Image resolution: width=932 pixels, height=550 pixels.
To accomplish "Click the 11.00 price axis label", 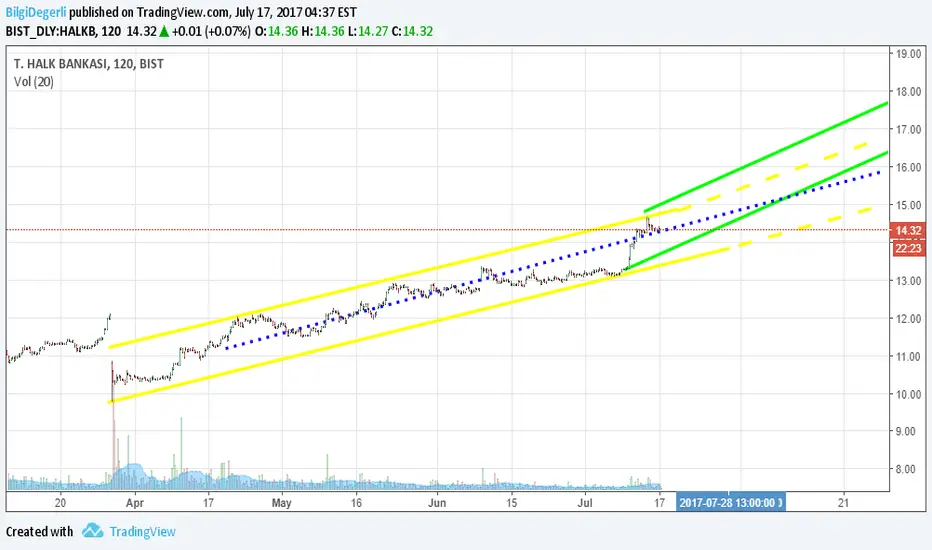I will tap(908, 357).
